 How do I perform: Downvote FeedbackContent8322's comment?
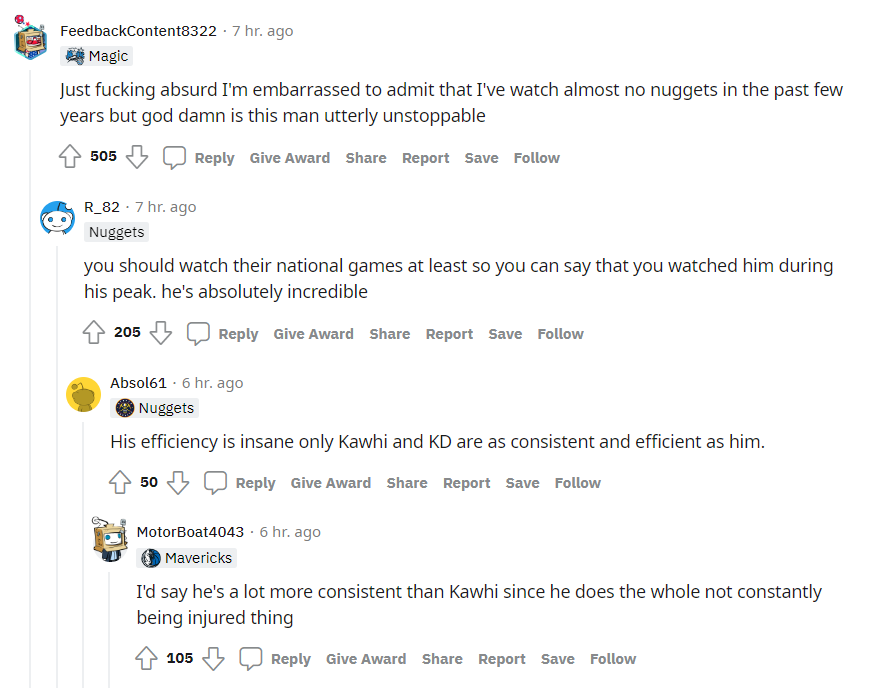pos(137,157)
